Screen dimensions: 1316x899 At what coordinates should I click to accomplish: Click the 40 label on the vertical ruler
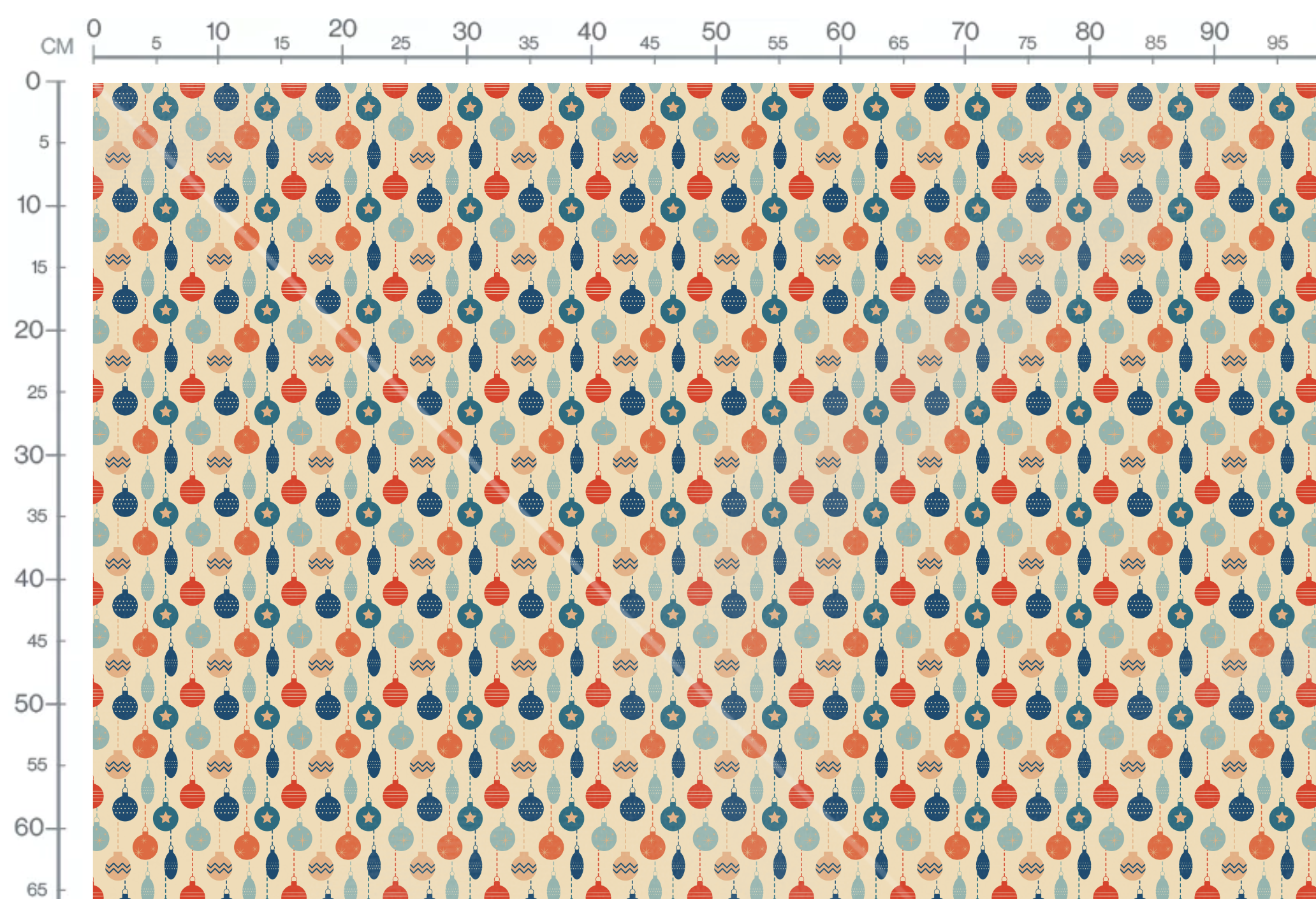pos(29,579)
